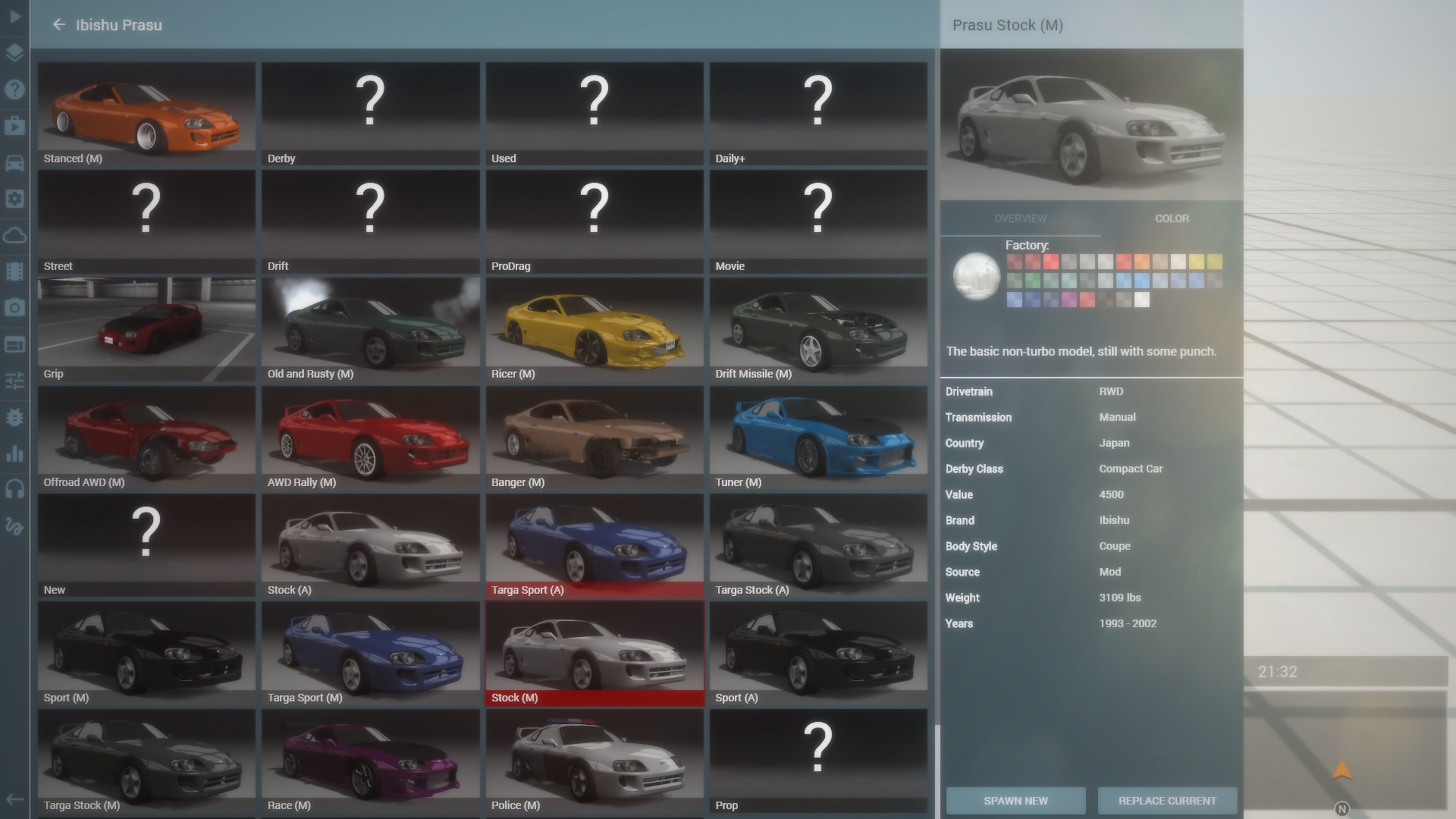Switch to the Color tab

point(1172,218)
